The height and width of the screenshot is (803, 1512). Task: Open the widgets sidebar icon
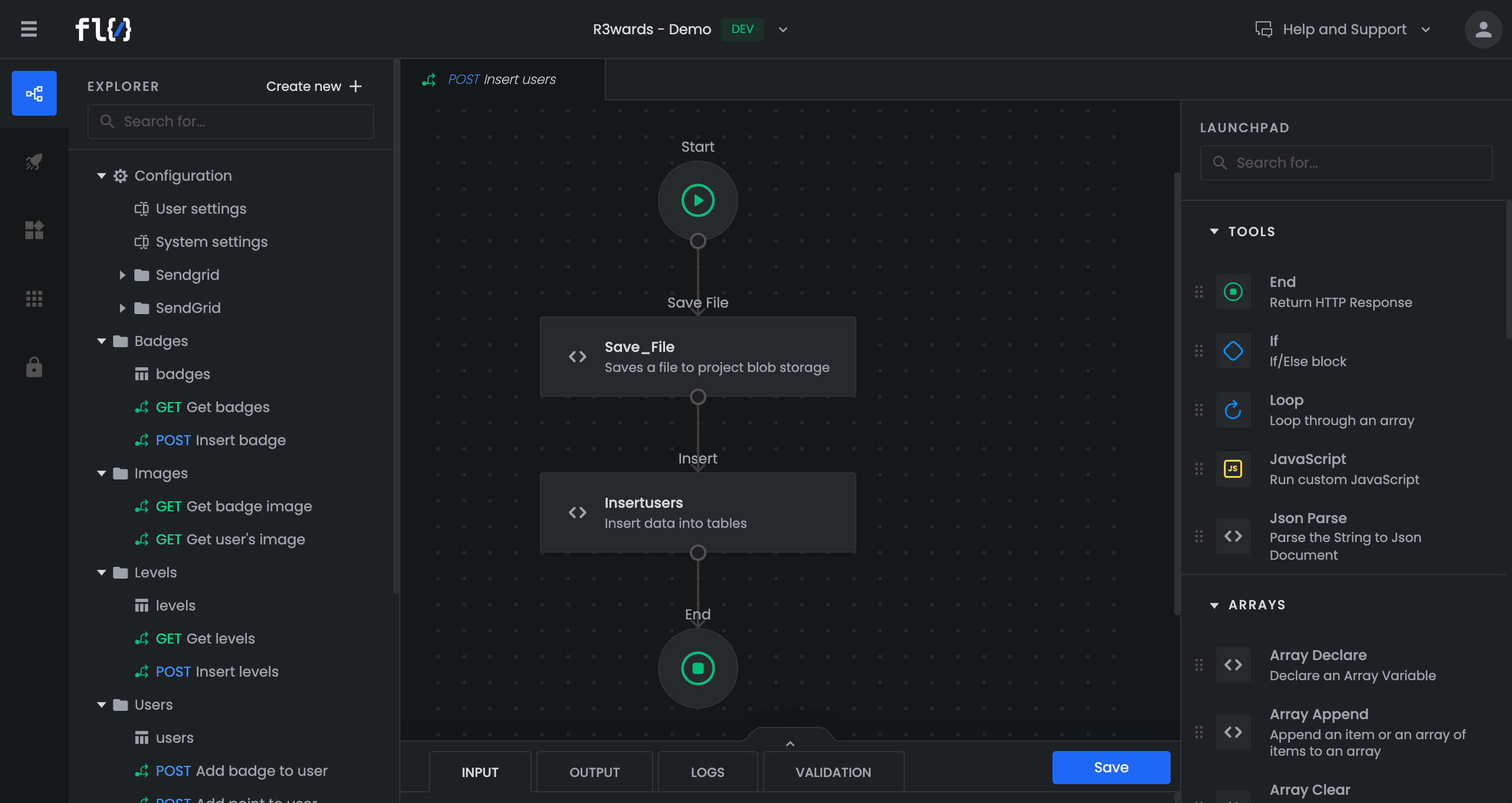point(34,230)
